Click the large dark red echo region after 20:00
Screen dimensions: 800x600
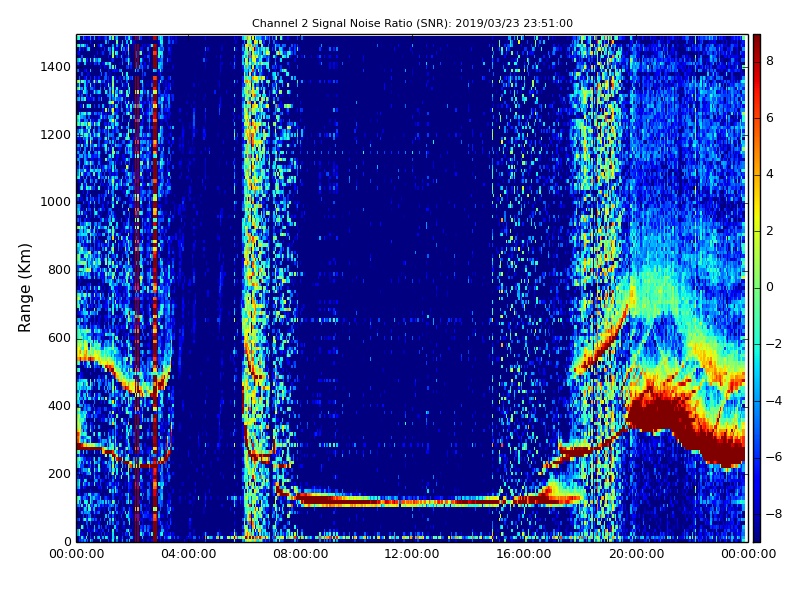684,426
